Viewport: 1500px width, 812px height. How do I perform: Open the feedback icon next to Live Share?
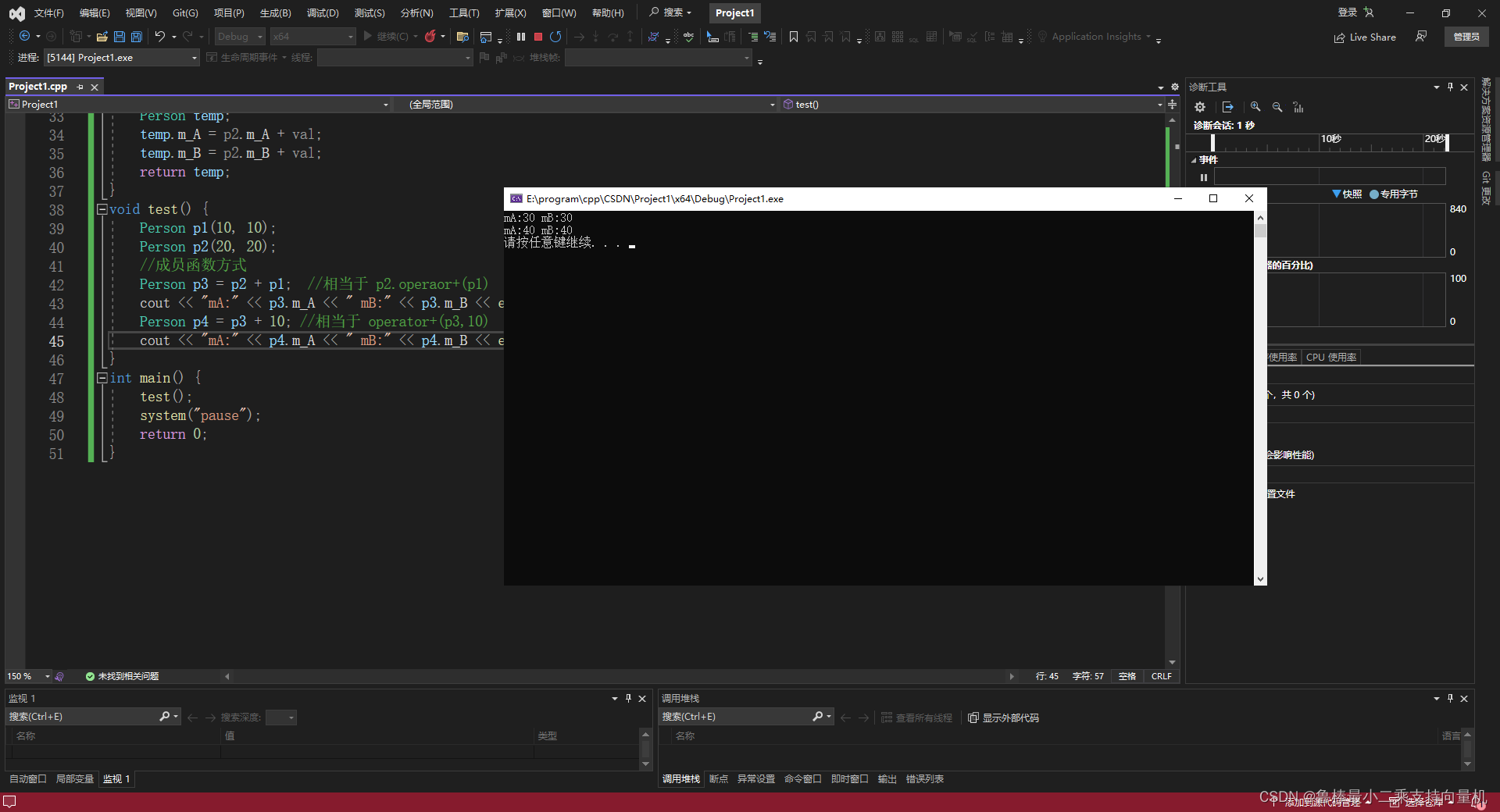click(x=1421, y=37)
